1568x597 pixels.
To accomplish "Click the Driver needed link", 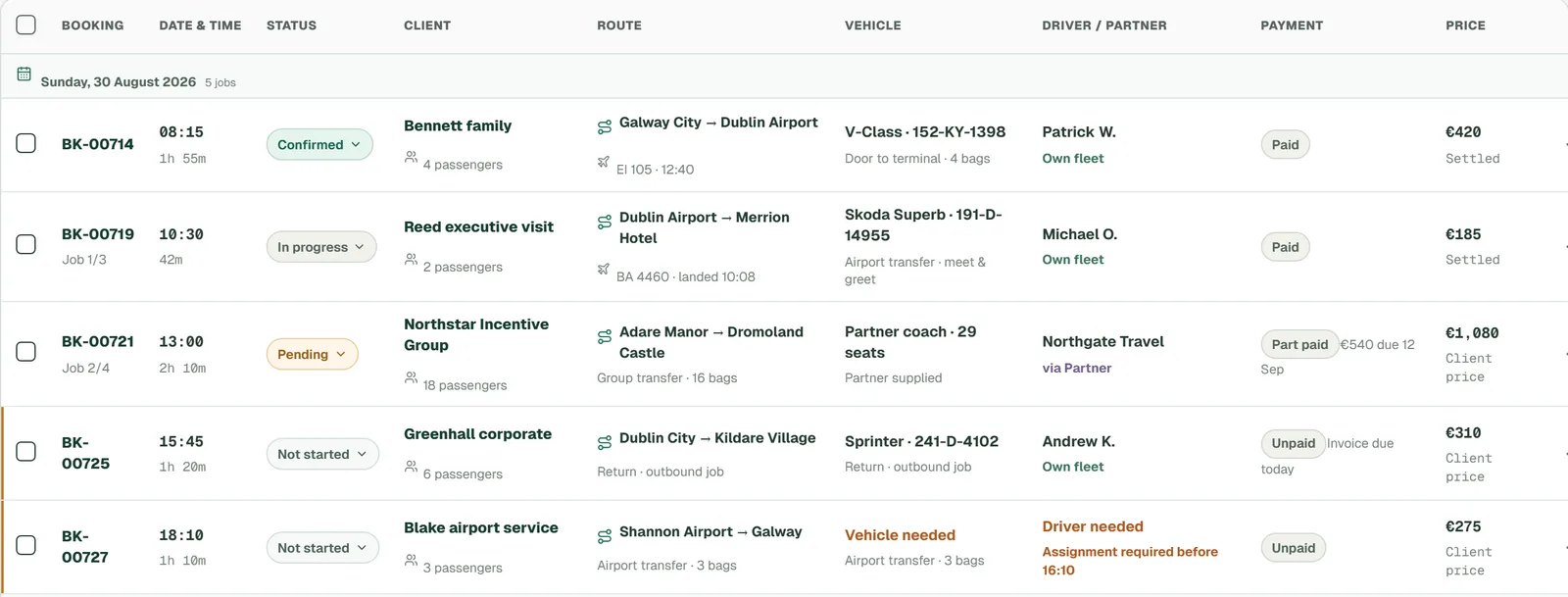I will (x=1093, y=526).
